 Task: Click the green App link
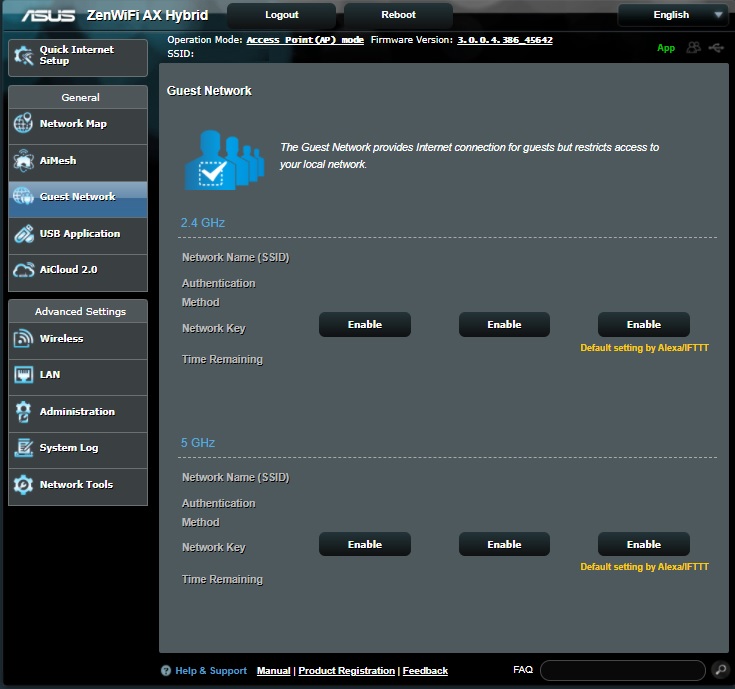[666, 48]
